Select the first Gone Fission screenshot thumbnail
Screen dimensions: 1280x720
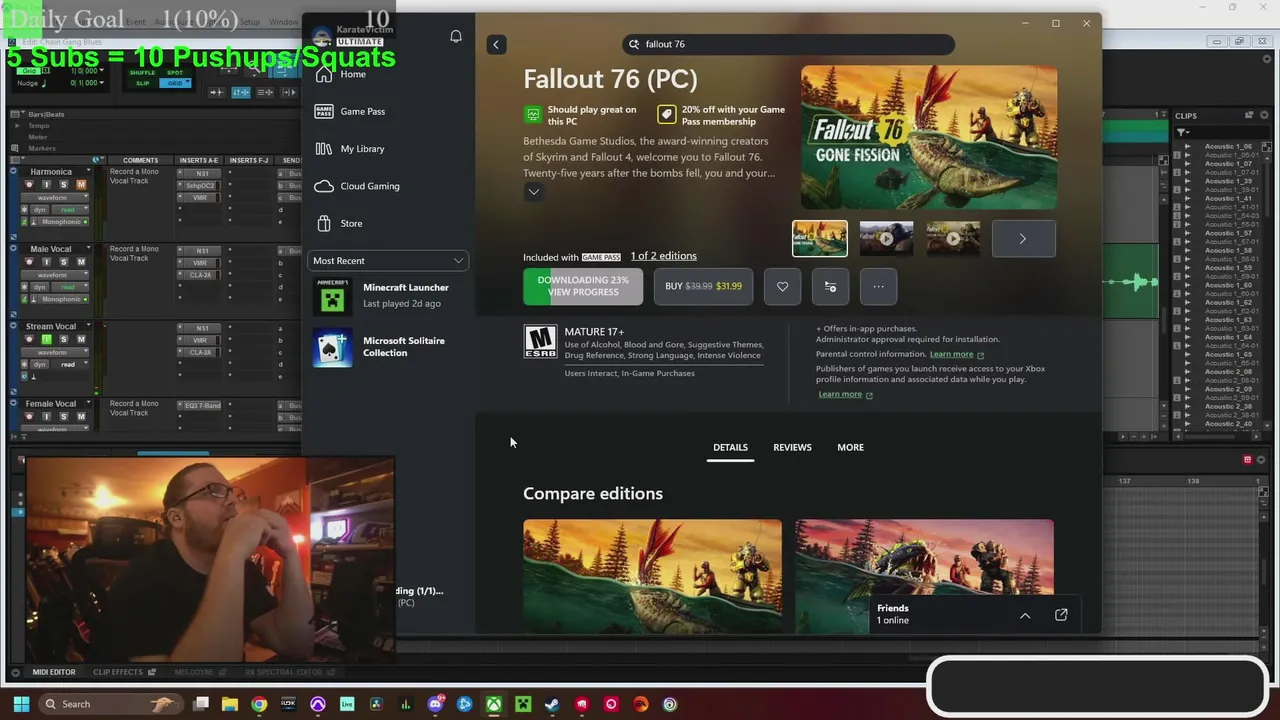coord(820,239)
